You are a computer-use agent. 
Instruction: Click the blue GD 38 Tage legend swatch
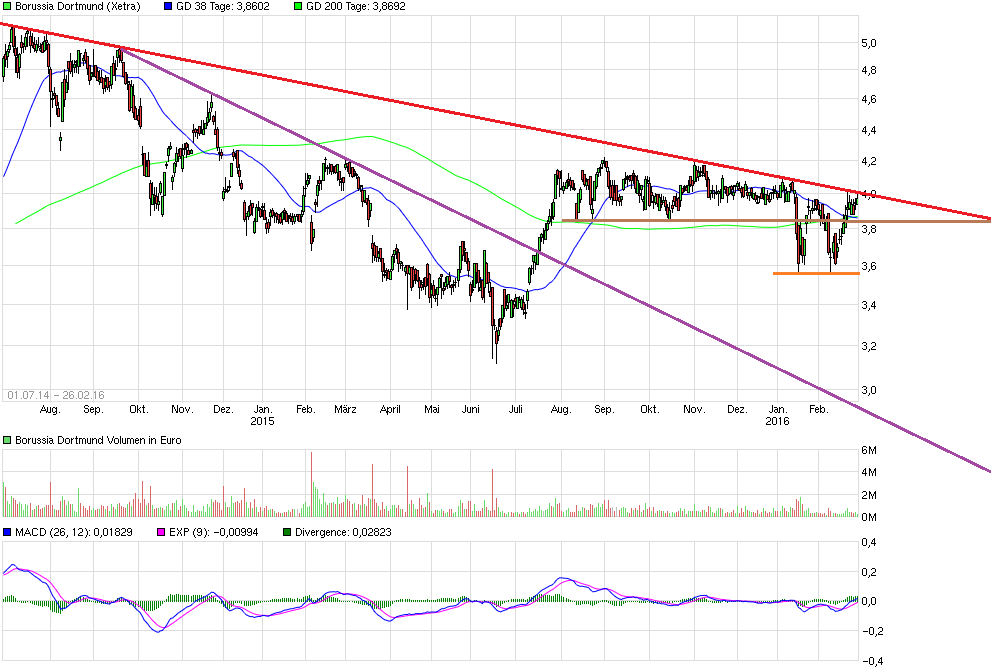pyautogui.click(x=168, y=6)
